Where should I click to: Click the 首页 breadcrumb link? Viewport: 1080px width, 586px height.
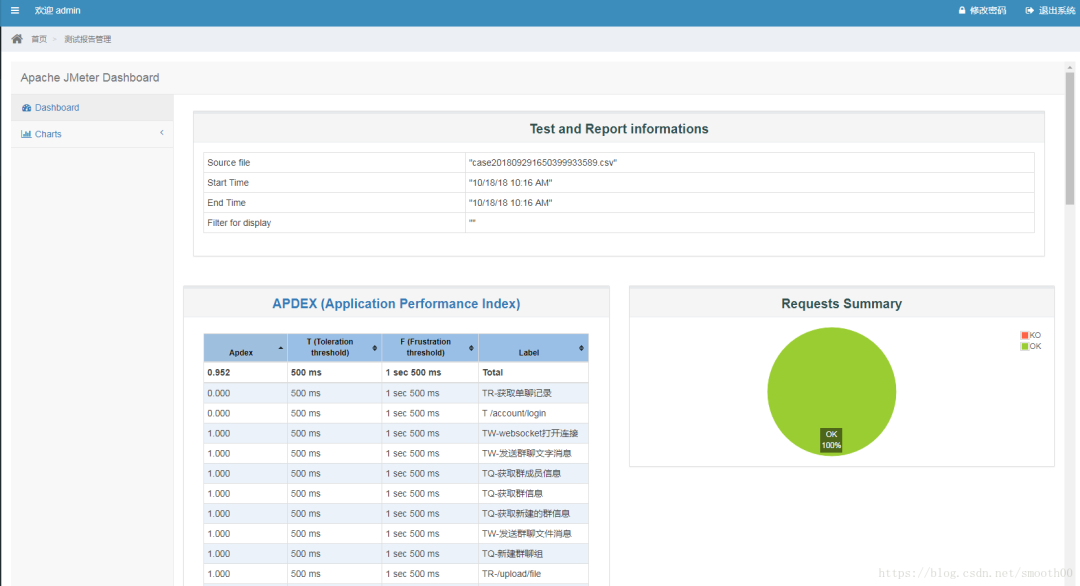(39, 39)
